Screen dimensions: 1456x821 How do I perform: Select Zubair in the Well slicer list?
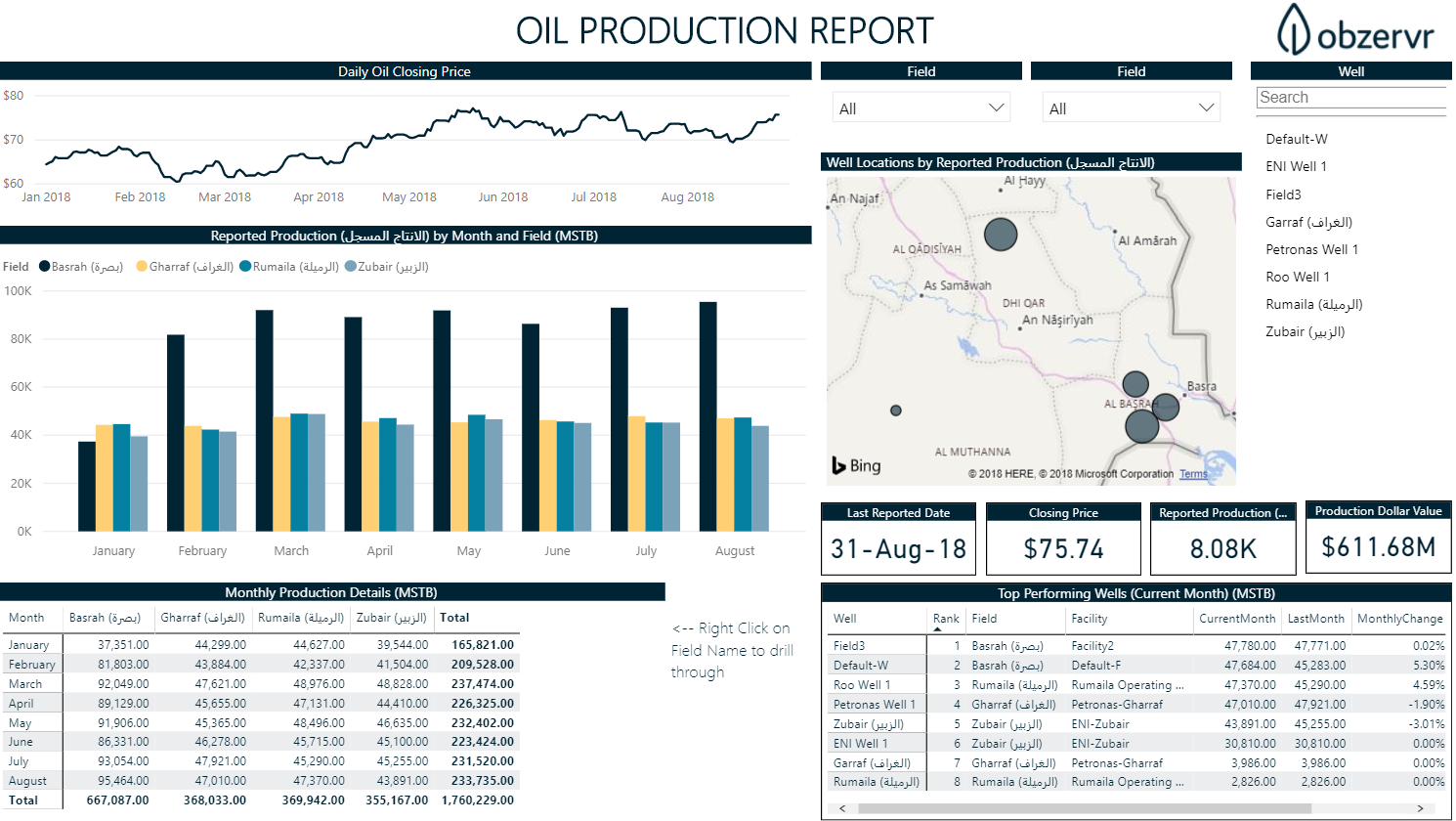1306,331
